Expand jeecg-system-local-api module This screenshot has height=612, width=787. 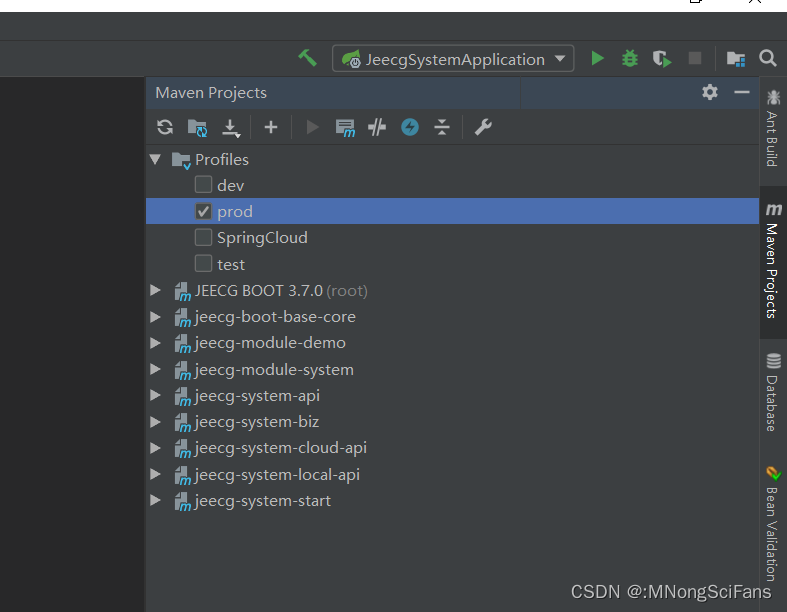click(x=156, y=474)
